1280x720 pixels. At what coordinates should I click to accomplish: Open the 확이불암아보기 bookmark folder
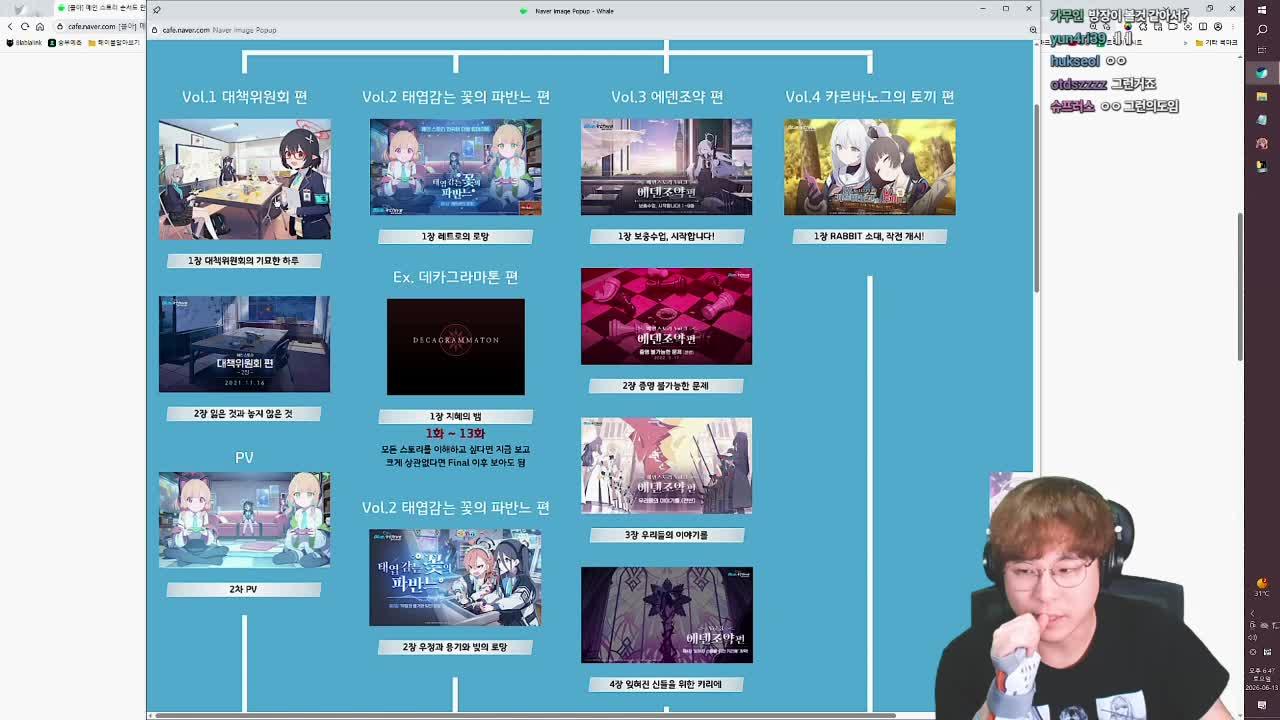click(113, 43)
